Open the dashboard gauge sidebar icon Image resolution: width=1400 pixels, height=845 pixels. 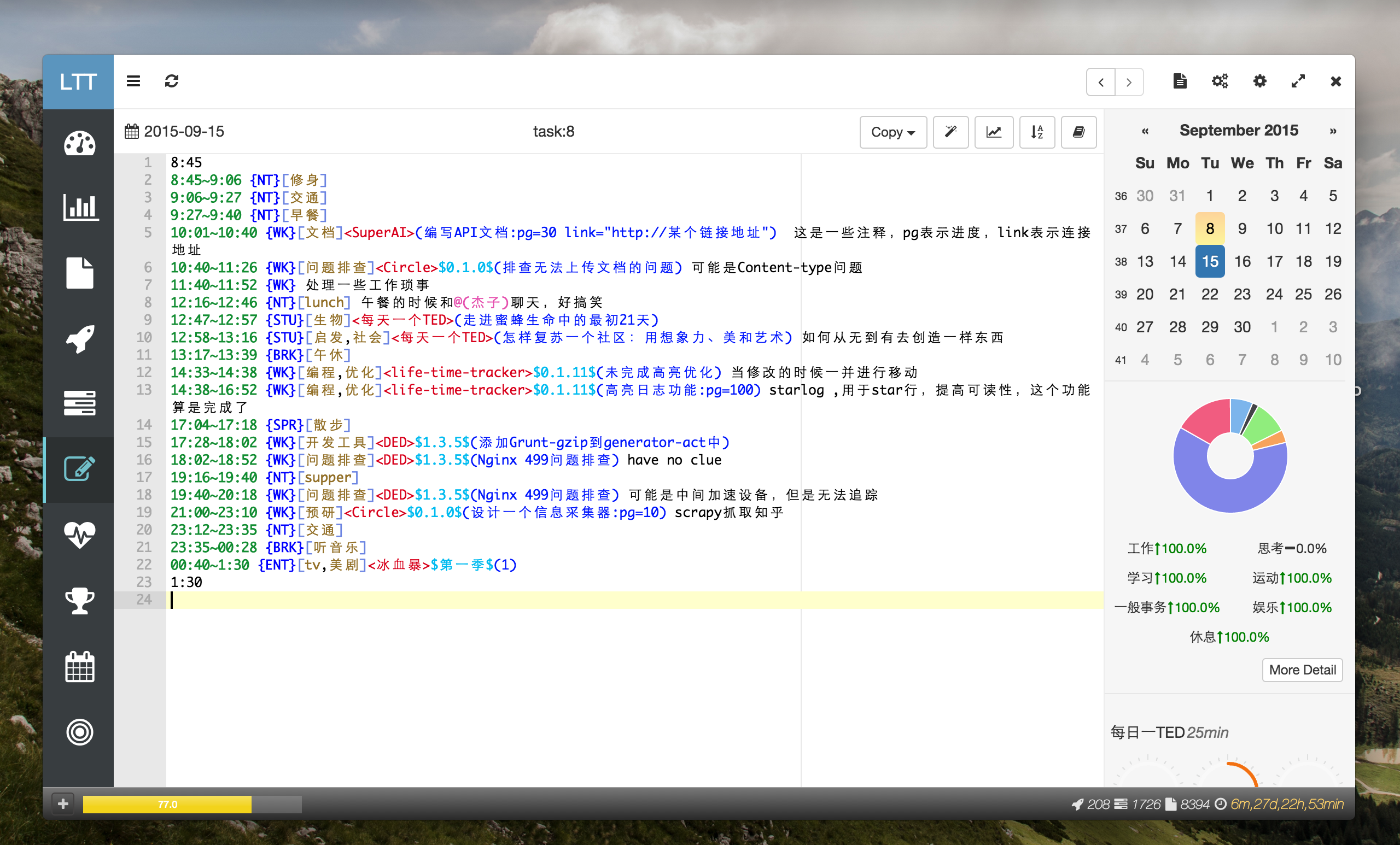(79, 143)
